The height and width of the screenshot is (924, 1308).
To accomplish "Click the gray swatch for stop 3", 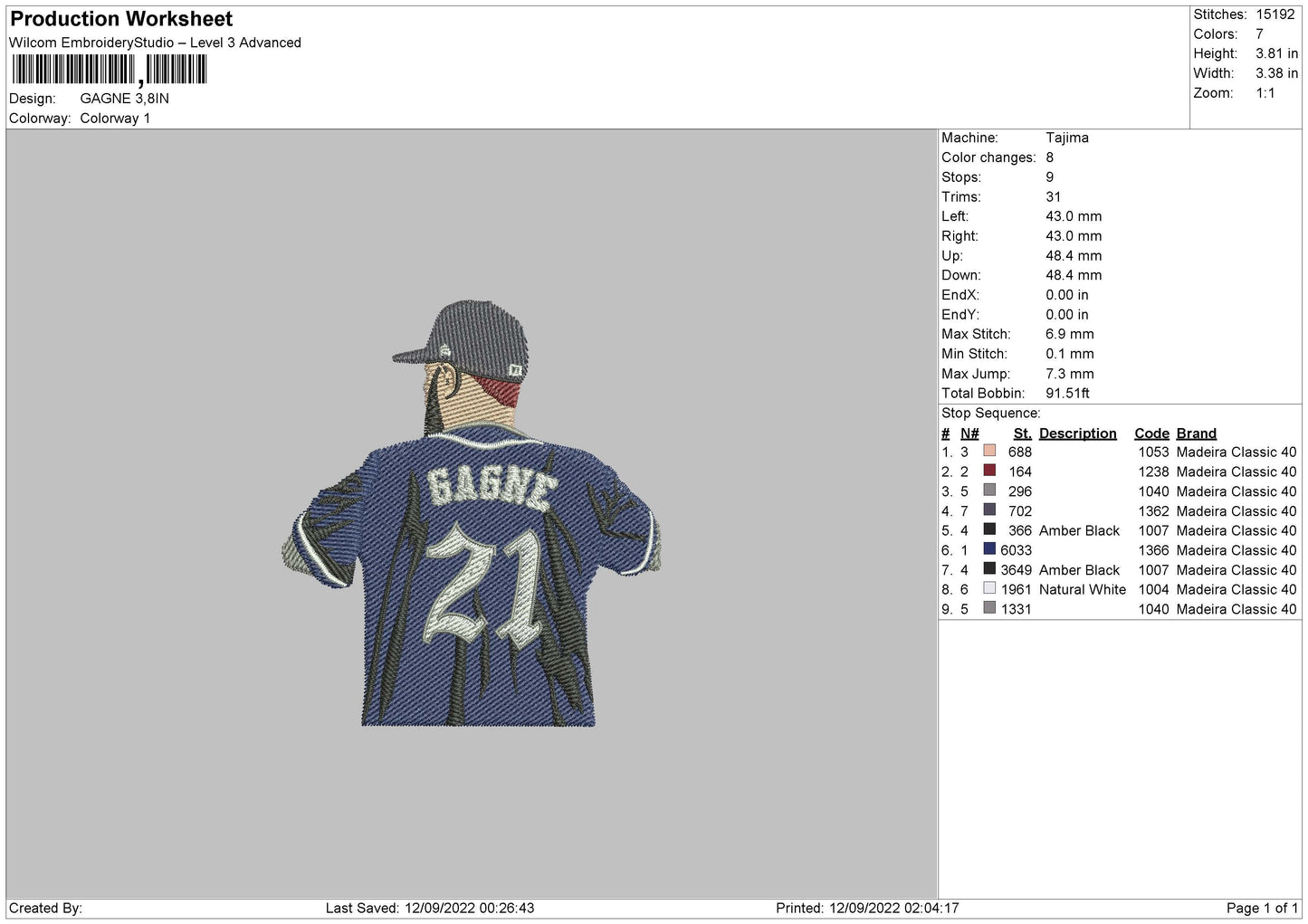I will click(x=989, y=491).
